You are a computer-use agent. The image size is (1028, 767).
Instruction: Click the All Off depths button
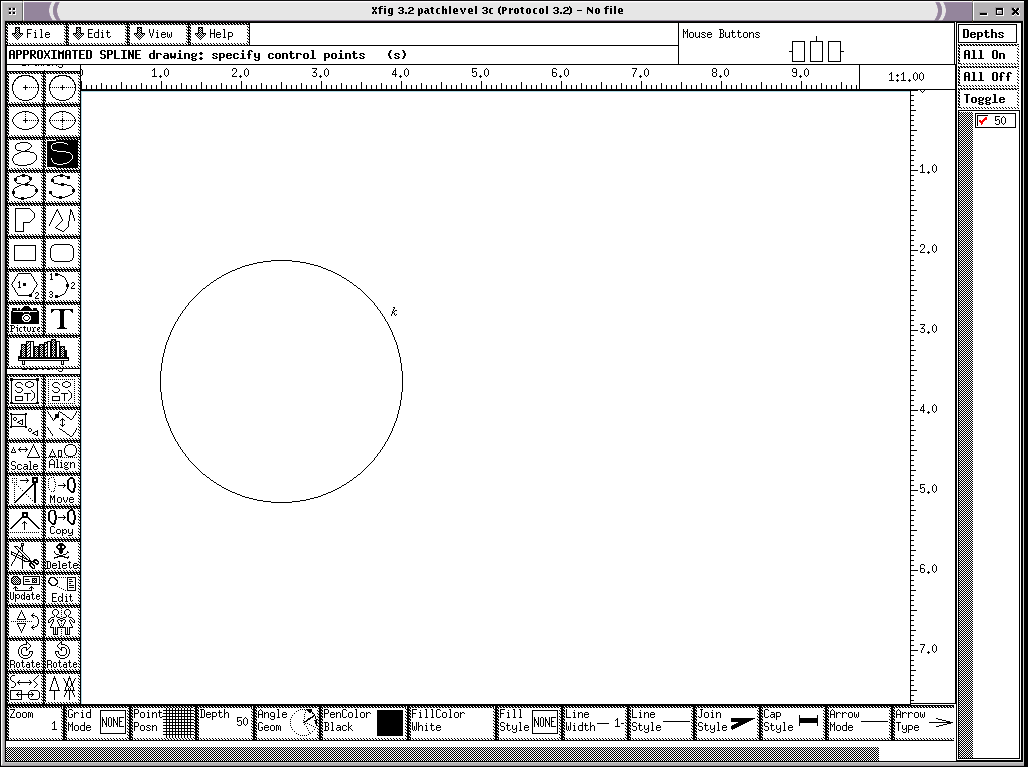[x=988, y=77]
